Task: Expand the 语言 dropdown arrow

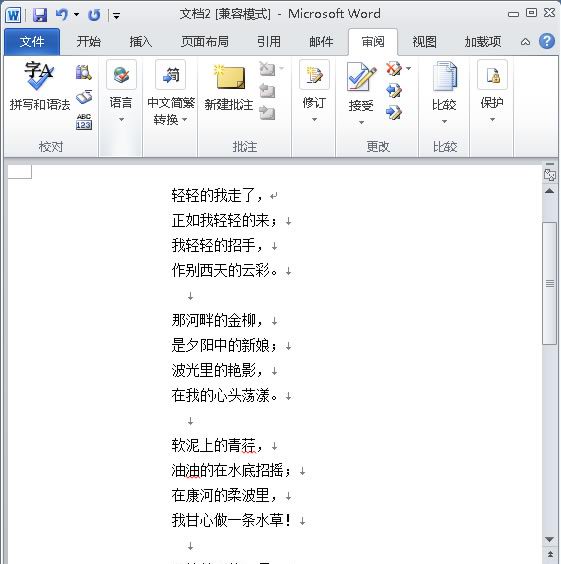Action: coord(121,120)
